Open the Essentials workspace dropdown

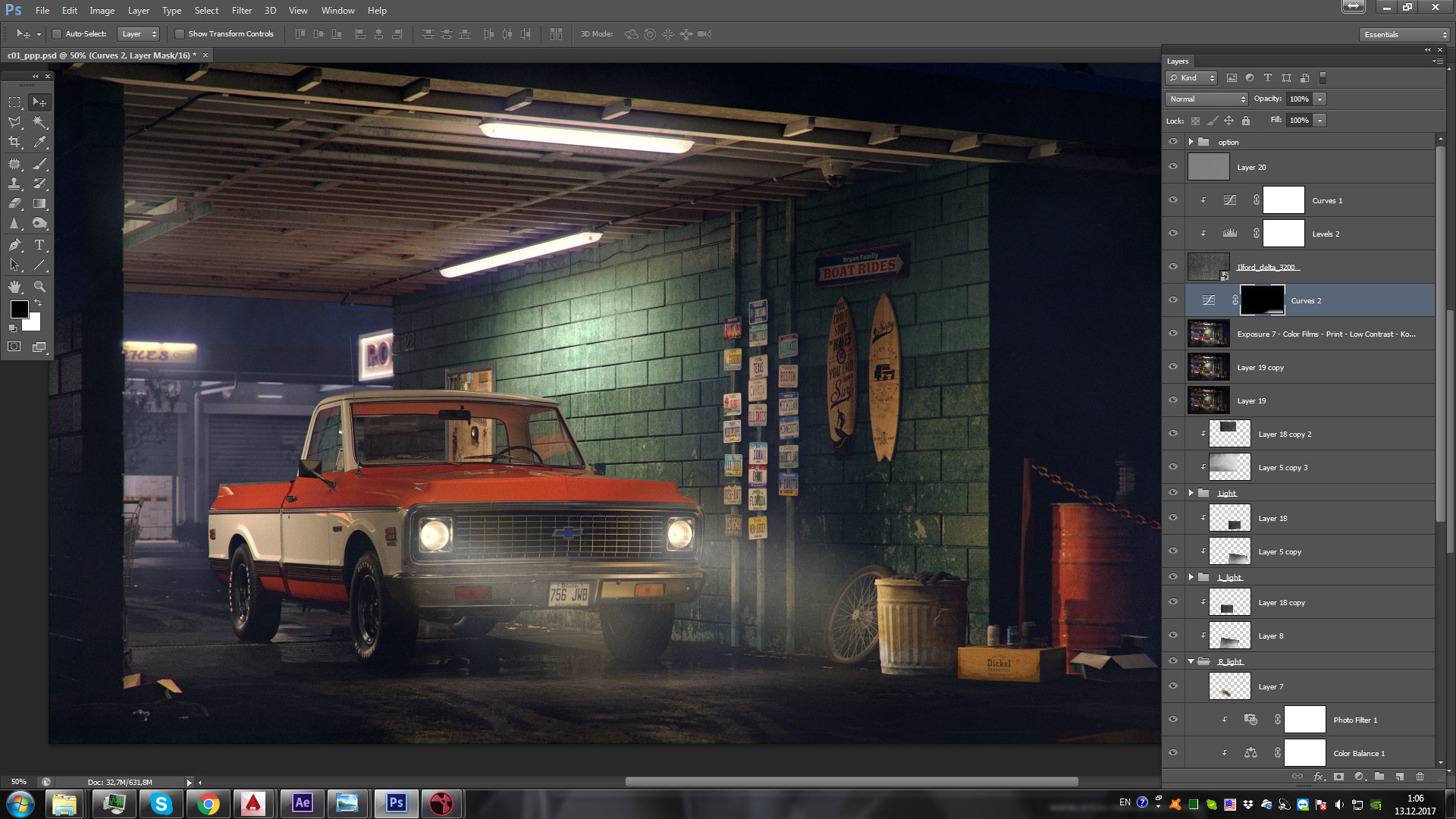pyautogui.click(x=1404, y=35)
